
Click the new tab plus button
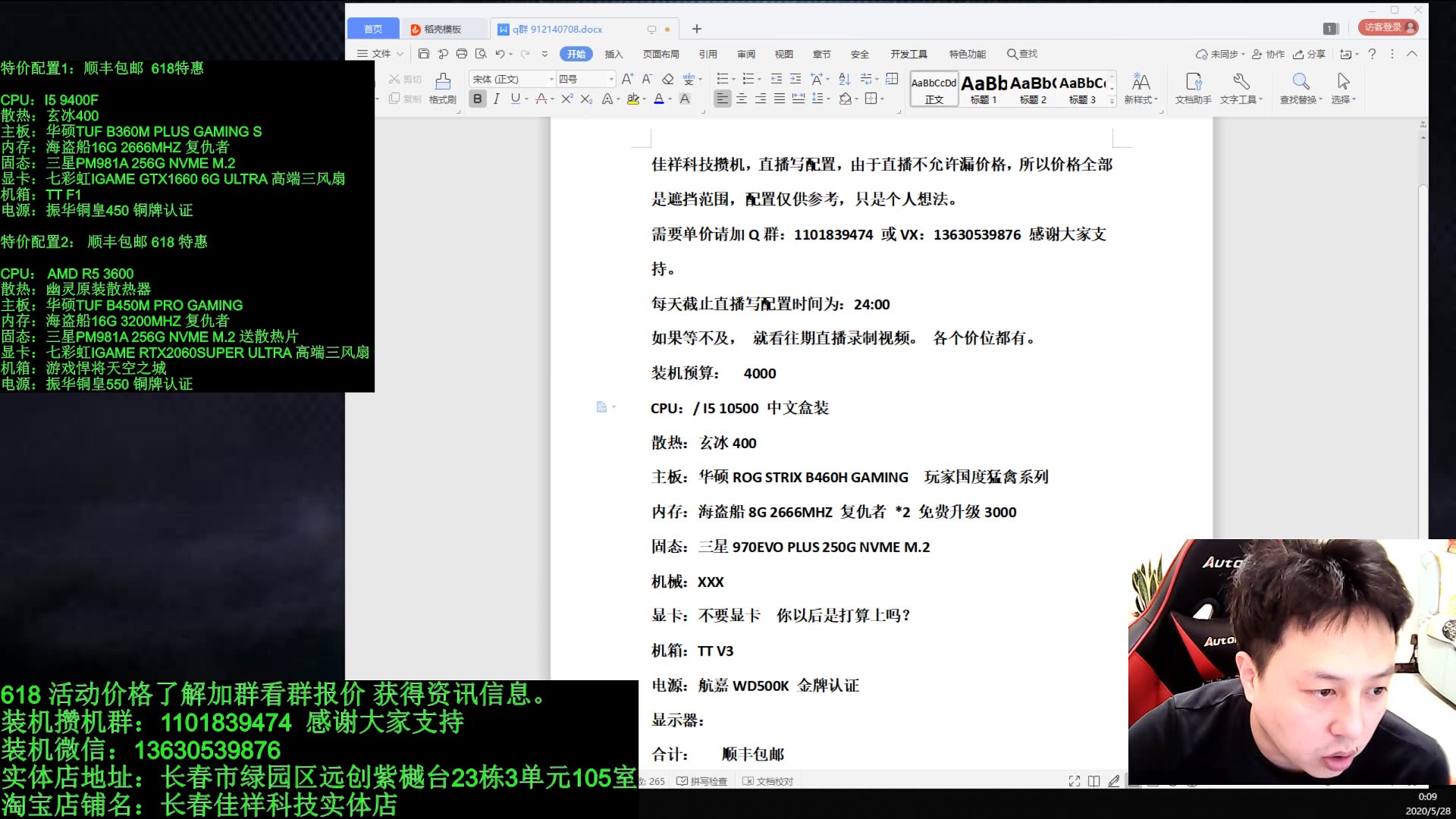click(x=696, y=29)
